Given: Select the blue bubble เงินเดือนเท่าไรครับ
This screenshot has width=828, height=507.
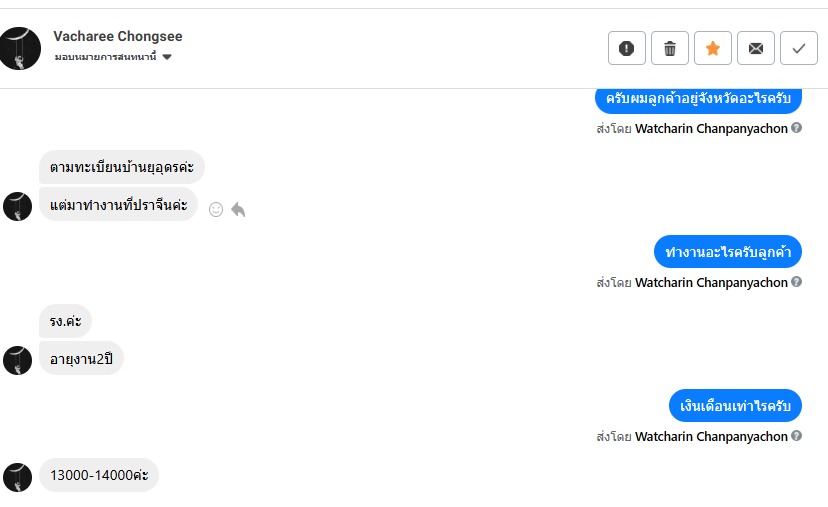Looking at the screenshot, I should coord(735,406).
